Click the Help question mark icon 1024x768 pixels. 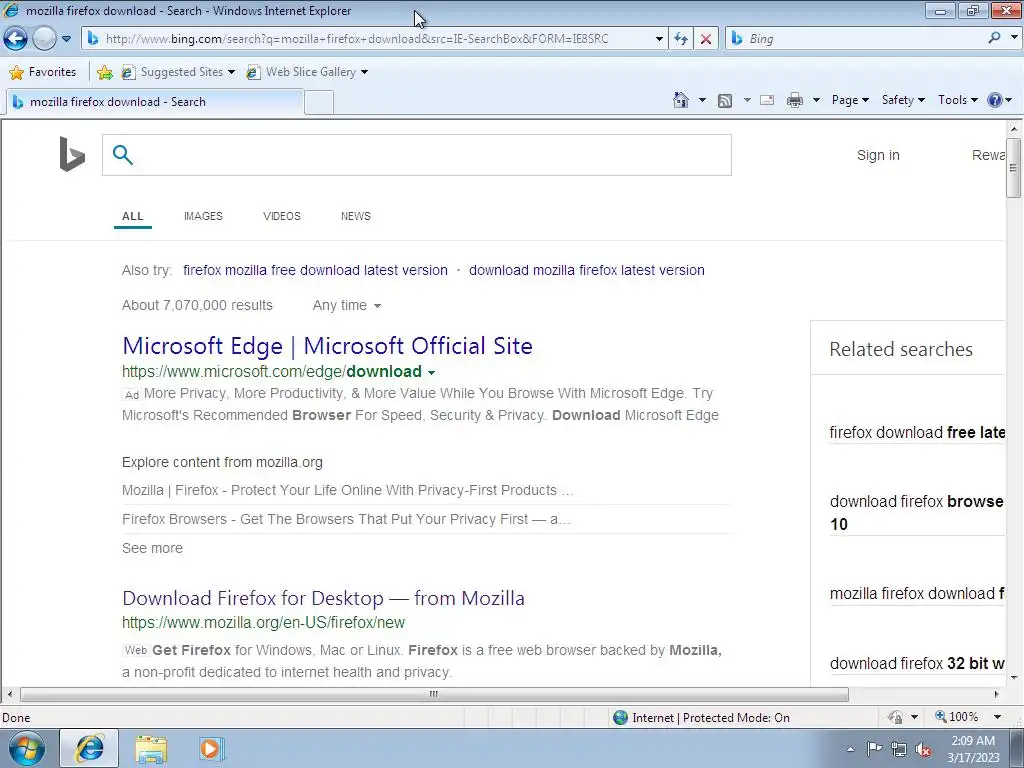pyautogui.click(x=995, y=100)
